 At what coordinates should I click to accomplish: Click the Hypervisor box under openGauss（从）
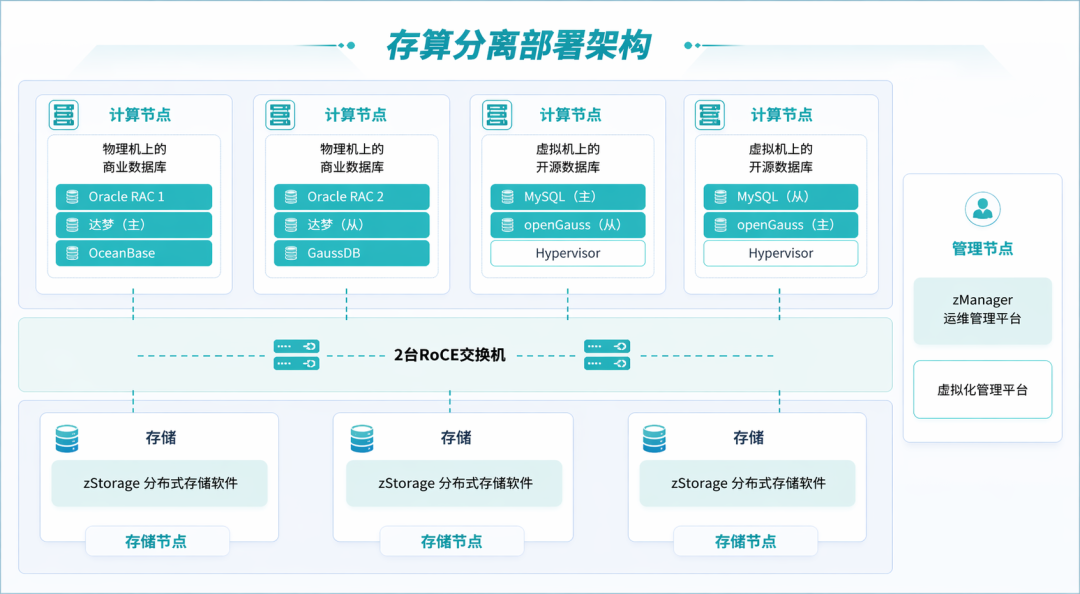(x=568, y=254)
